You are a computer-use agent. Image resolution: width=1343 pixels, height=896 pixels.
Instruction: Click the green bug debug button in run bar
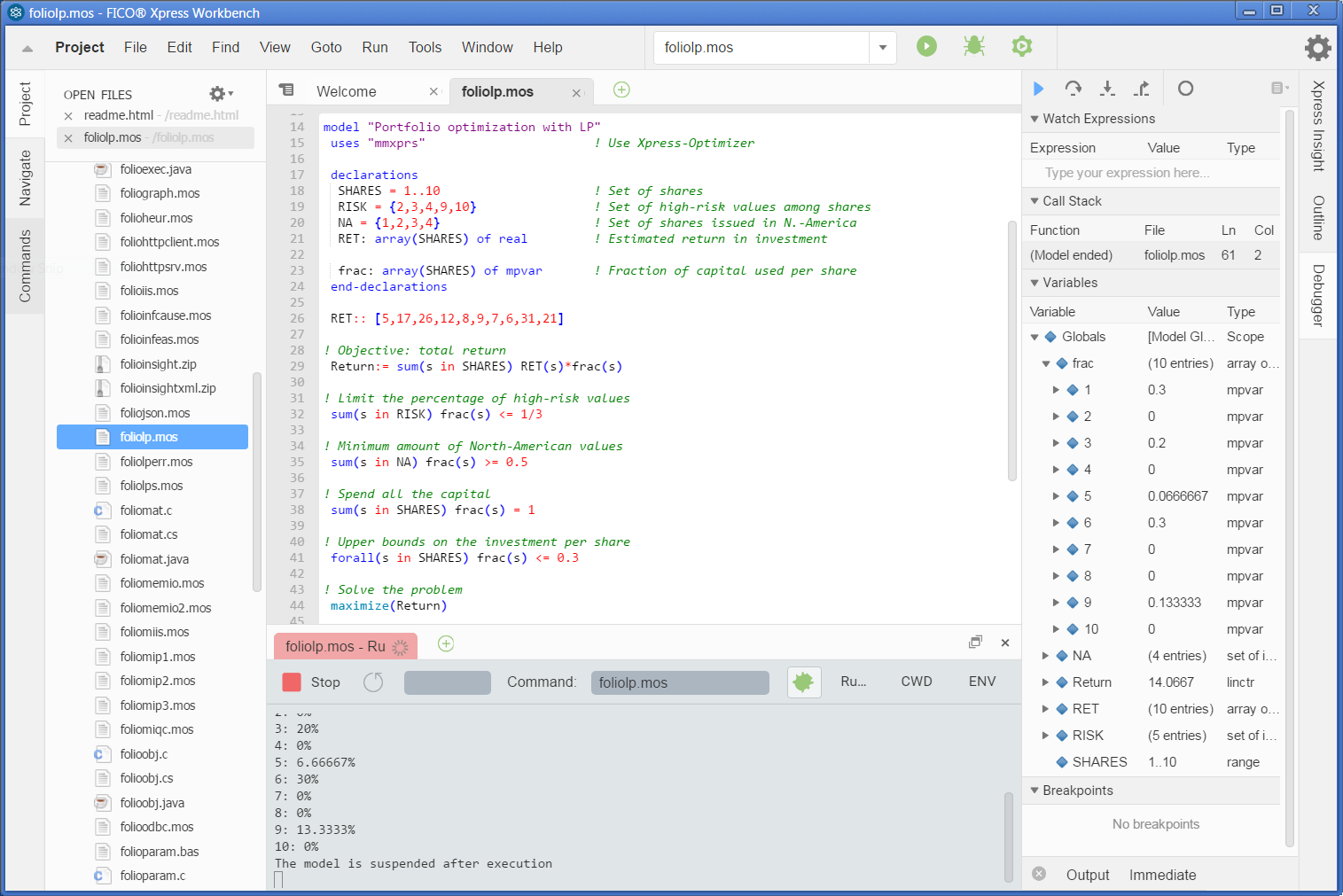[x=804, y=682]
